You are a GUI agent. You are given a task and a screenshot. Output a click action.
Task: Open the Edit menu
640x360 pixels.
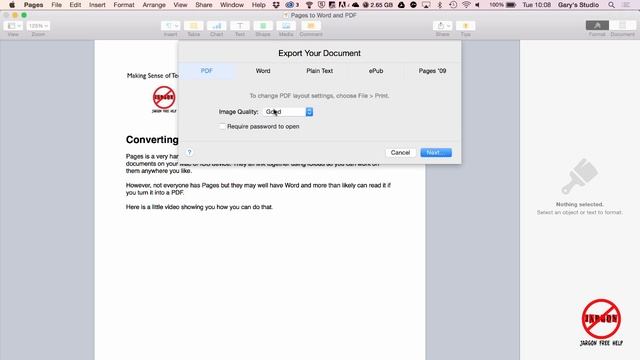point(75,5)
